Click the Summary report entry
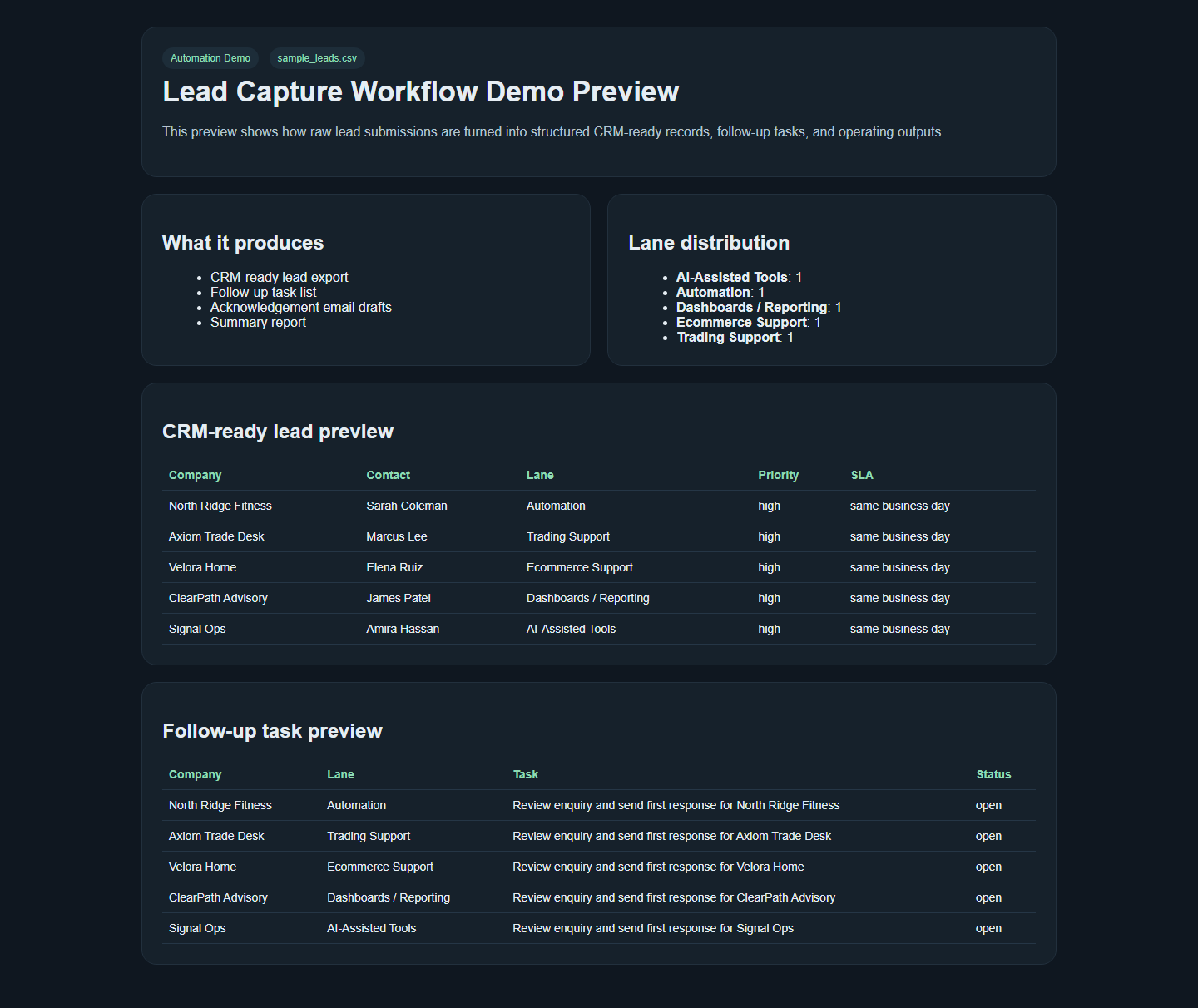The height and width of the screenshot is (1008, 1198). coord(258,322)
